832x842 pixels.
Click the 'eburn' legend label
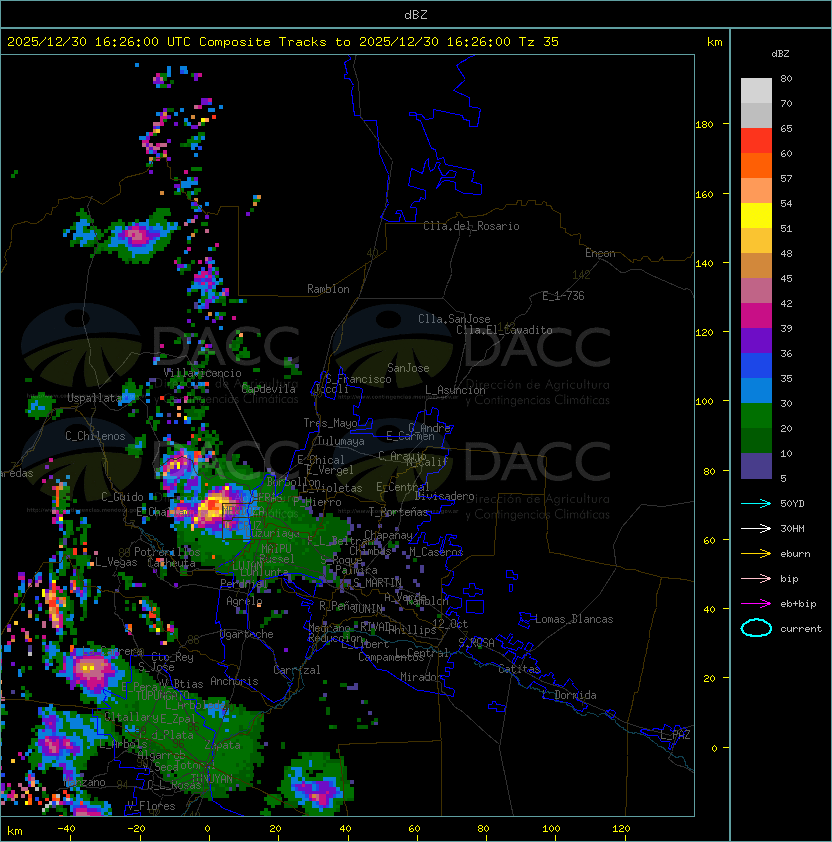tap(795, 554)
